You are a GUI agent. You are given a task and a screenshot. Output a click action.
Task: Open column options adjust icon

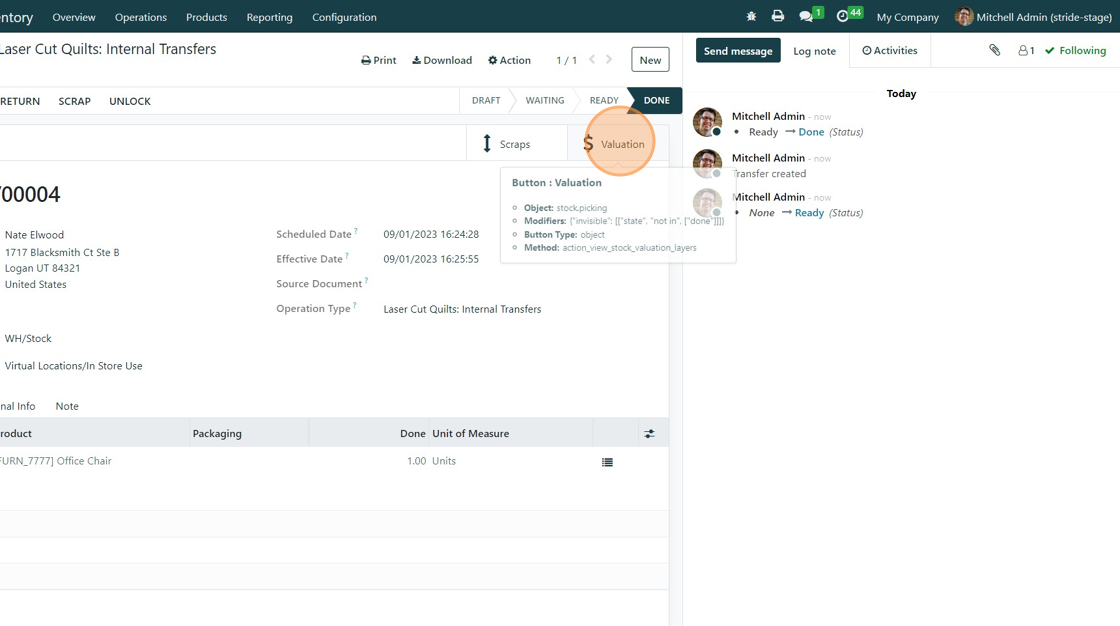tap(649, 434)
